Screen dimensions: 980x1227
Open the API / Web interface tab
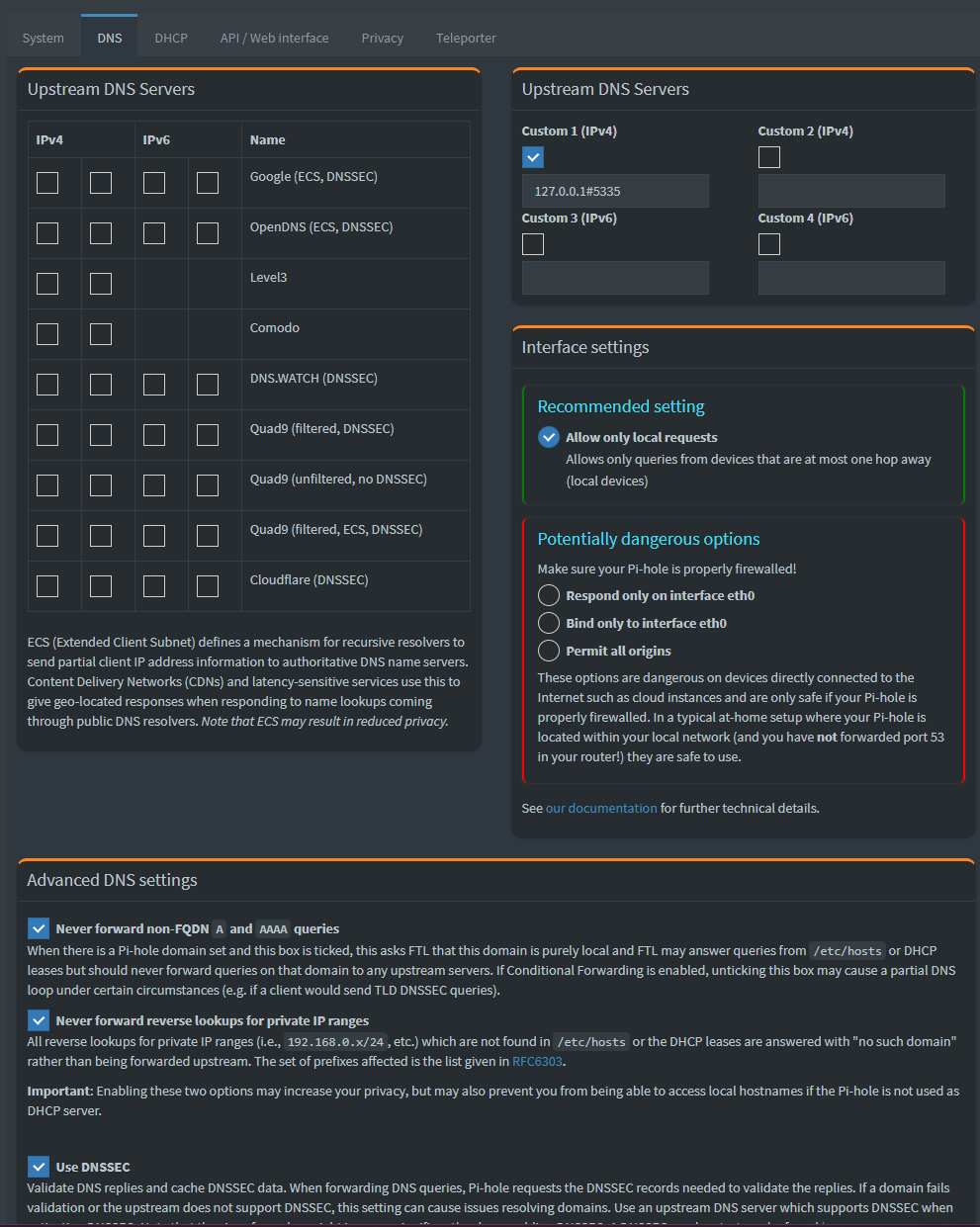pyautogui.click(x=275, y=38)
